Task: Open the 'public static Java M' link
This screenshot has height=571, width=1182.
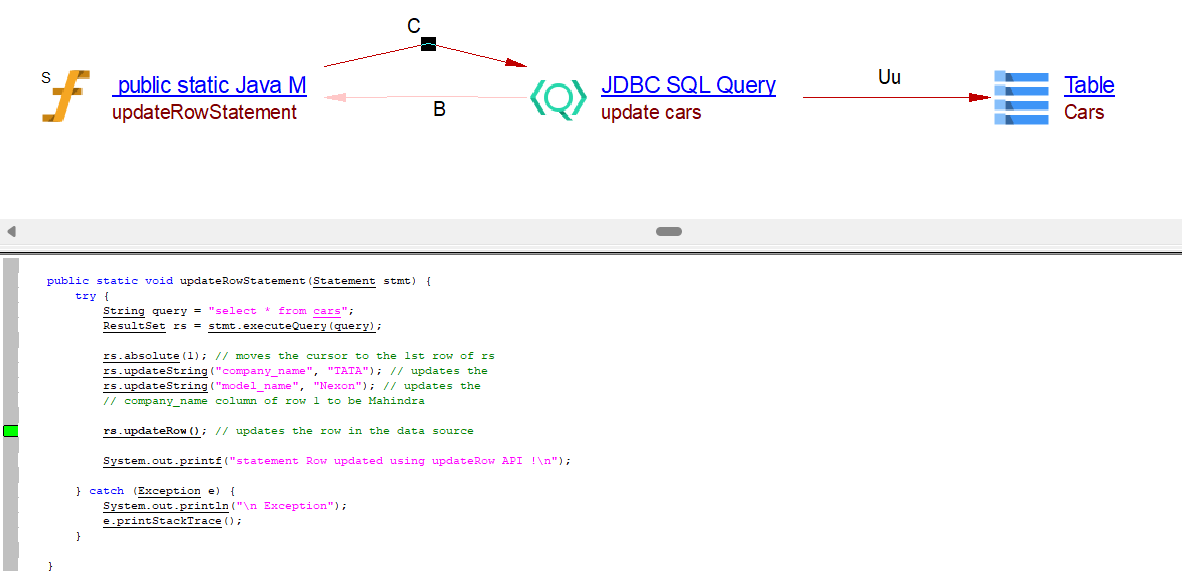Action: point(211,86)
